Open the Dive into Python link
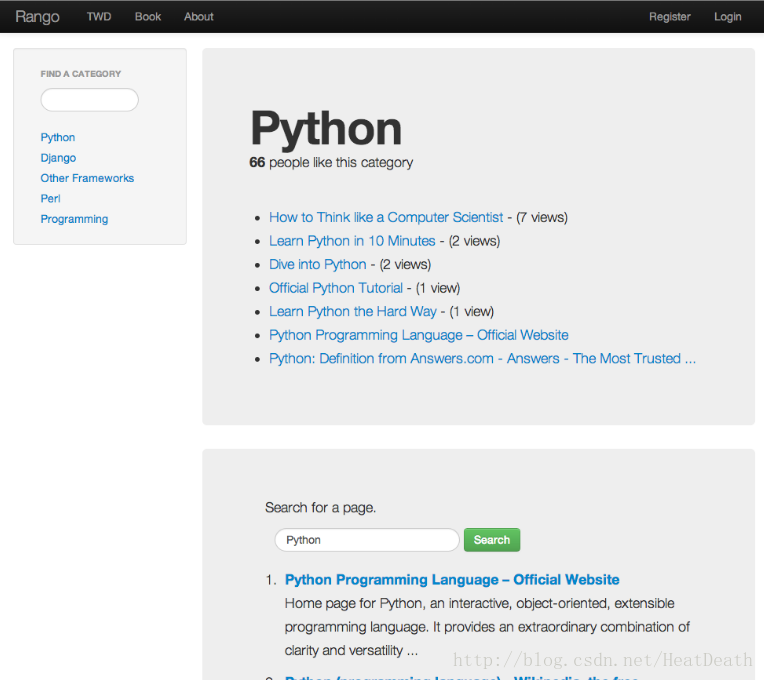 tap(317, 264)
